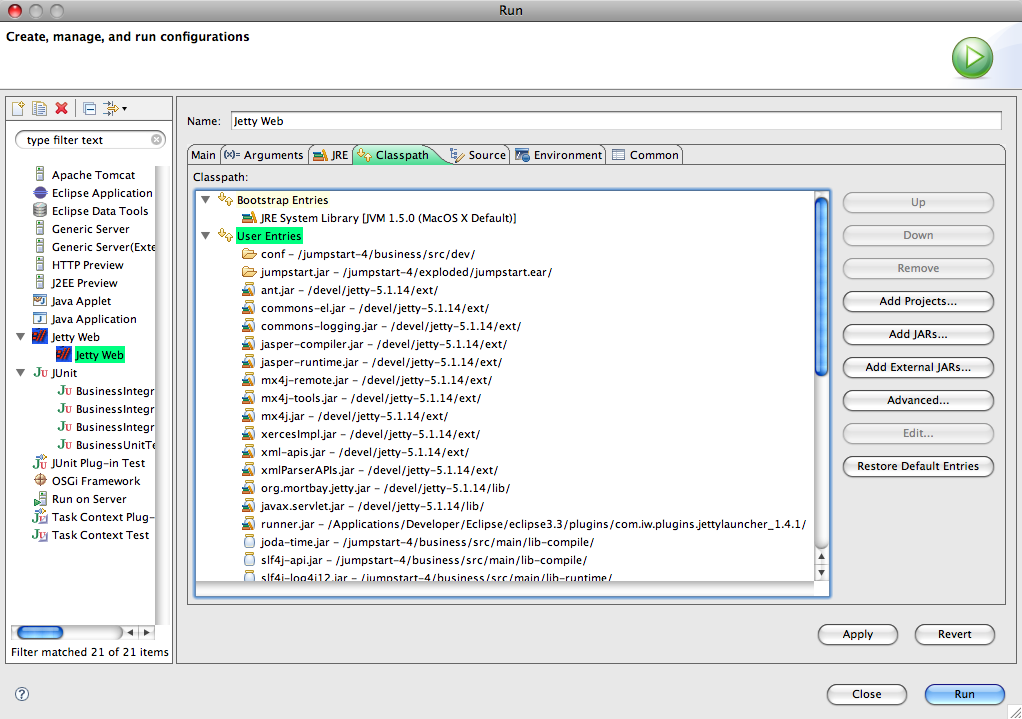Image resolution: width=1022 pixels, height=719 pixels.
Task: Collapse the Bootstrap Entries node
Action: (205, 199)
